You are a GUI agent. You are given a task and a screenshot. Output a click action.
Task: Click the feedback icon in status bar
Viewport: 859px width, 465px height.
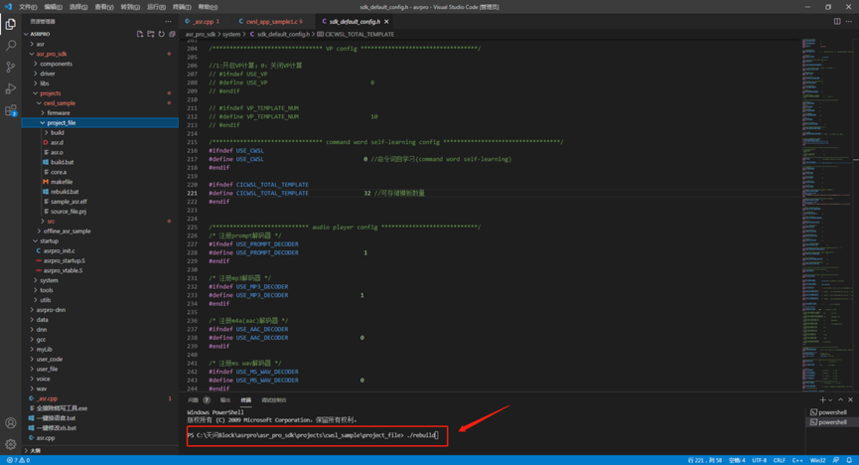[x=835, y=460]
